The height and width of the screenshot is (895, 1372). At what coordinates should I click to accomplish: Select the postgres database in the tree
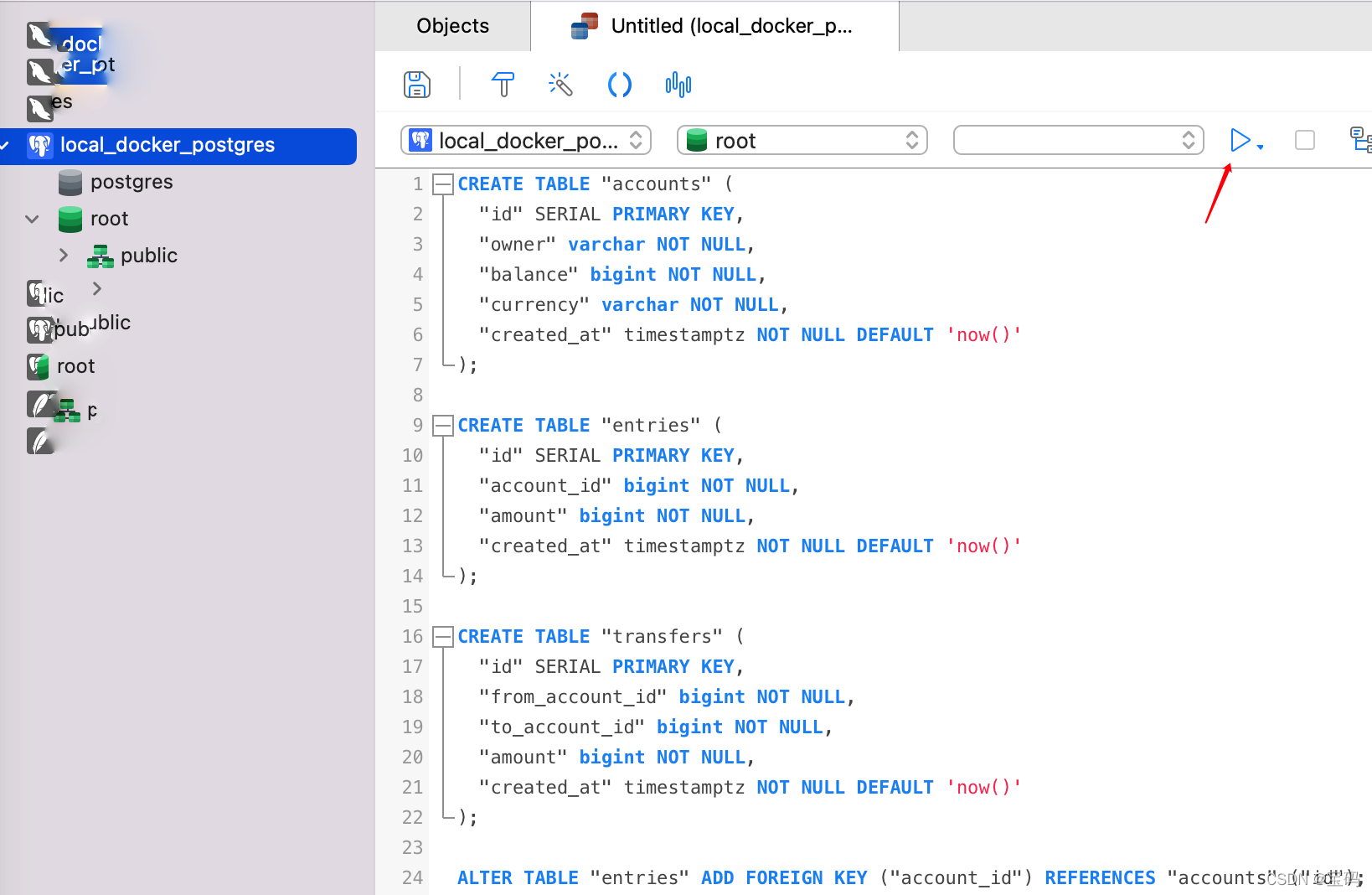coord(132,182)
